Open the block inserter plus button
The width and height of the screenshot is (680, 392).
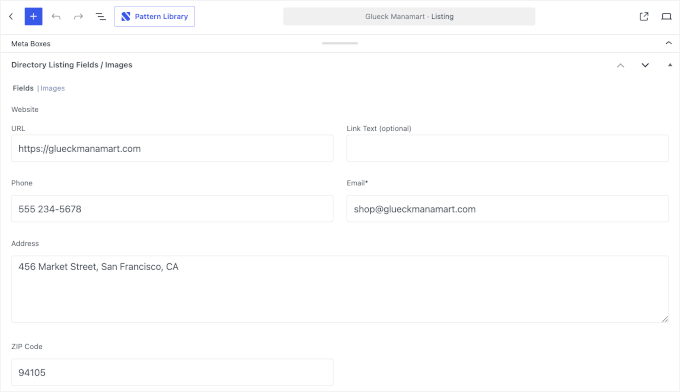33,16
